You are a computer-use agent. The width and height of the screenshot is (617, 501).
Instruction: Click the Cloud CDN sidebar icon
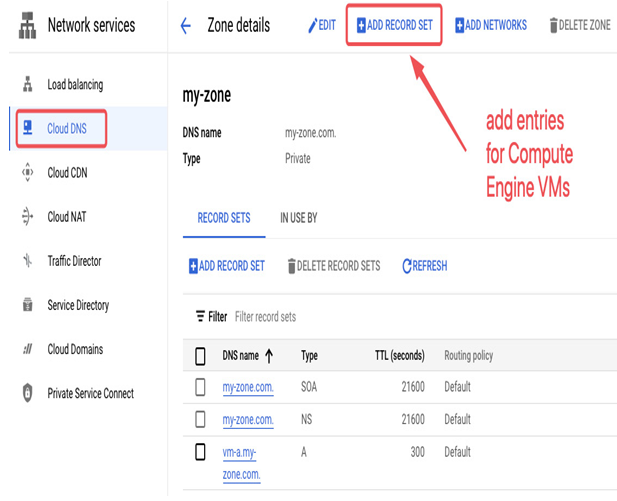[x=28, y=172]
